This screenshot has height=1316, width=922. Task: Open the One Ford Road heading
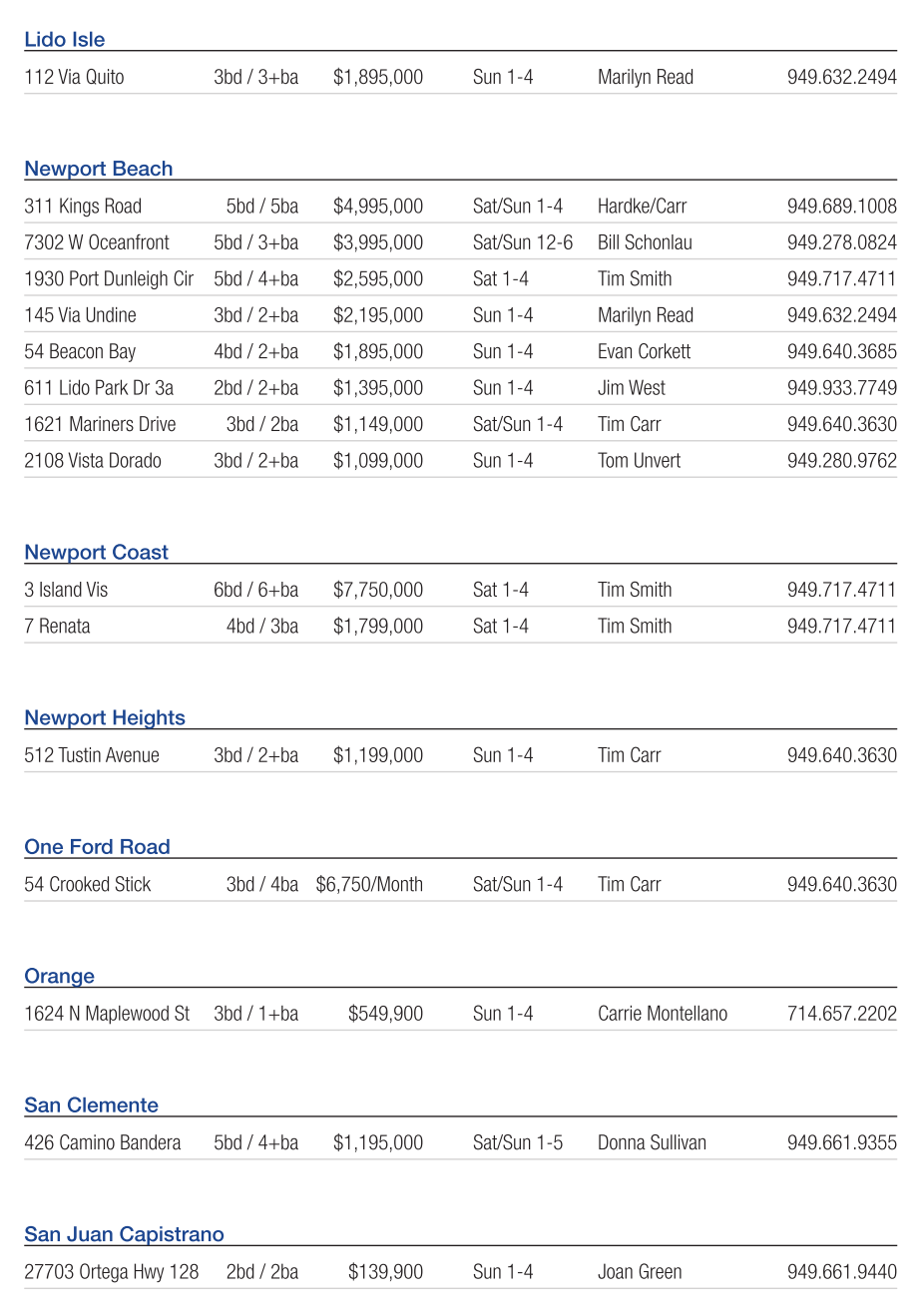(97, 846)
